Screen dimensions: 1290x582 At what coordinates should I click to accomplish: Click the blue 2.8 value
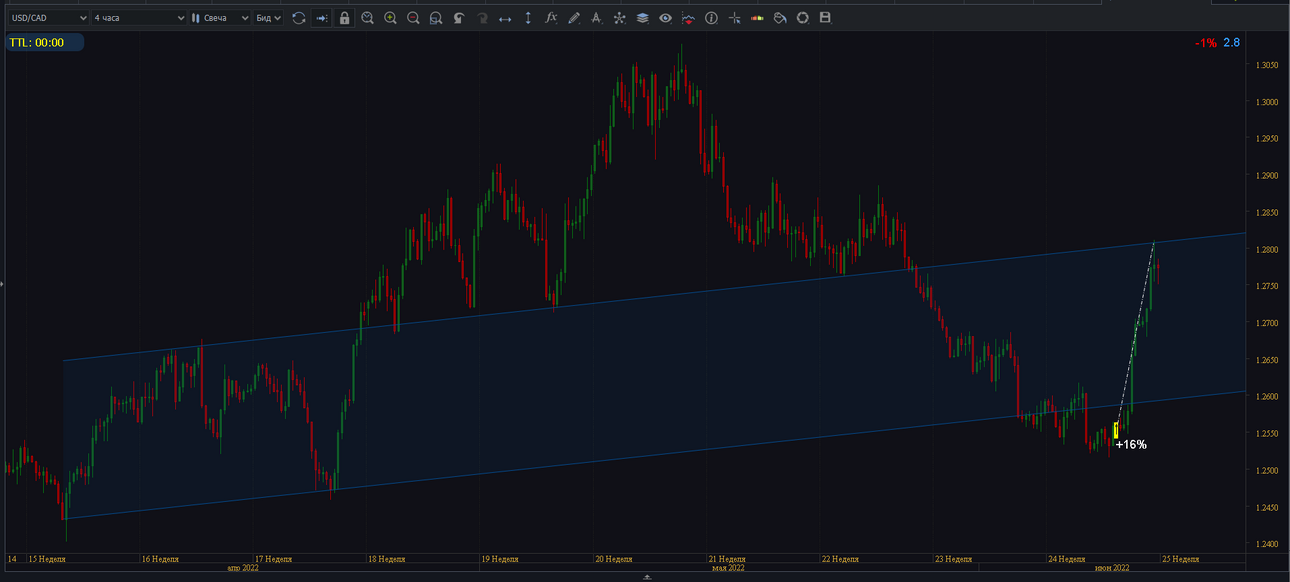click(x=1232, y=43)
